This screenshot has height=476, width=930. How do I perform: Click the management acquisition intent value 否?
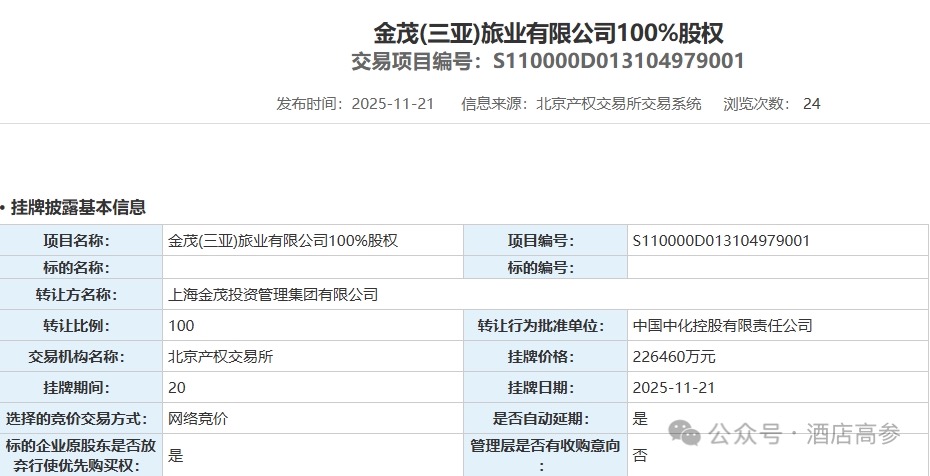point(641,455)
